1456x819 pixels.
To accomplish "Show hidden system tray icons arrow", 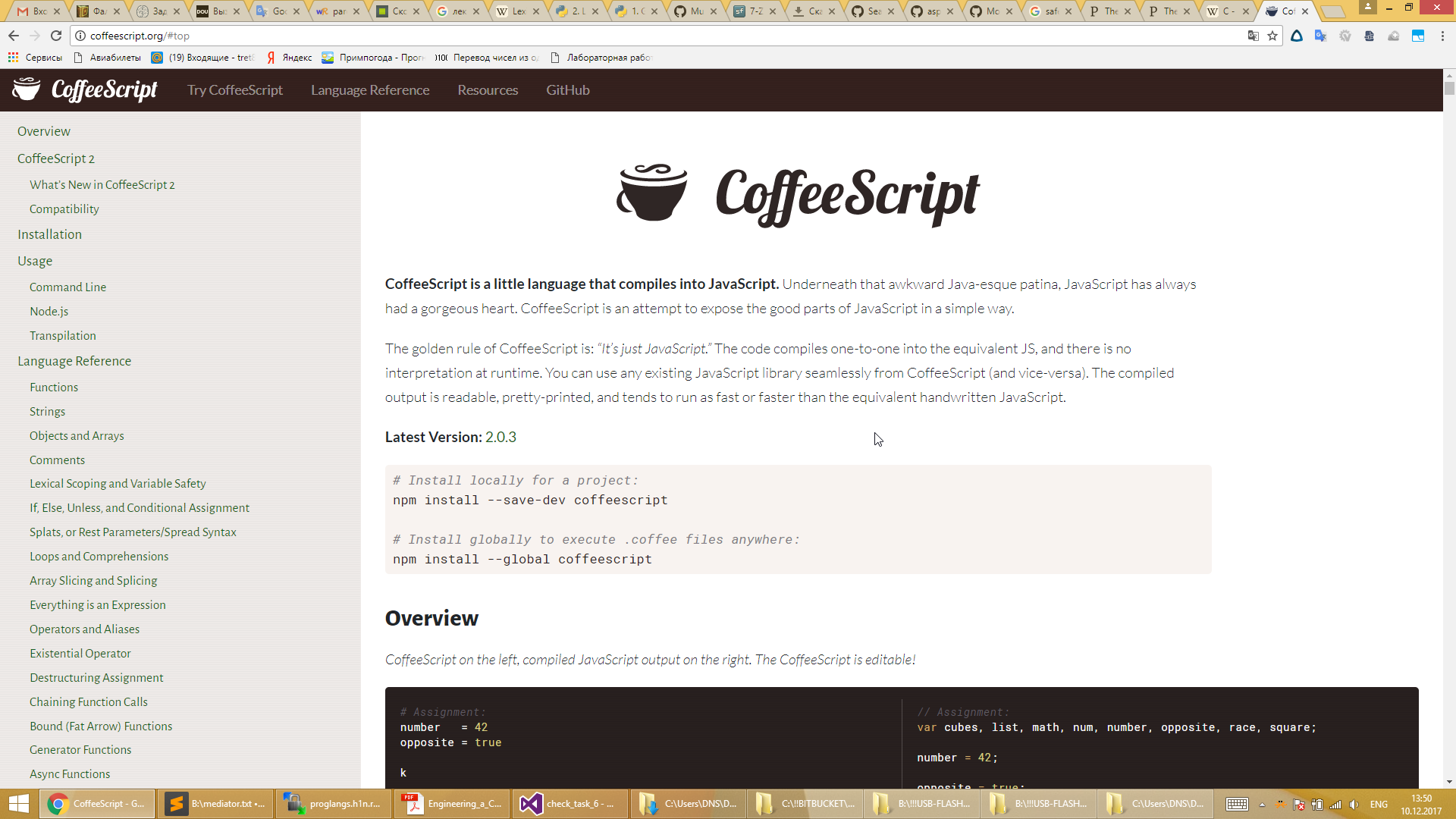I will point(1262,804).
